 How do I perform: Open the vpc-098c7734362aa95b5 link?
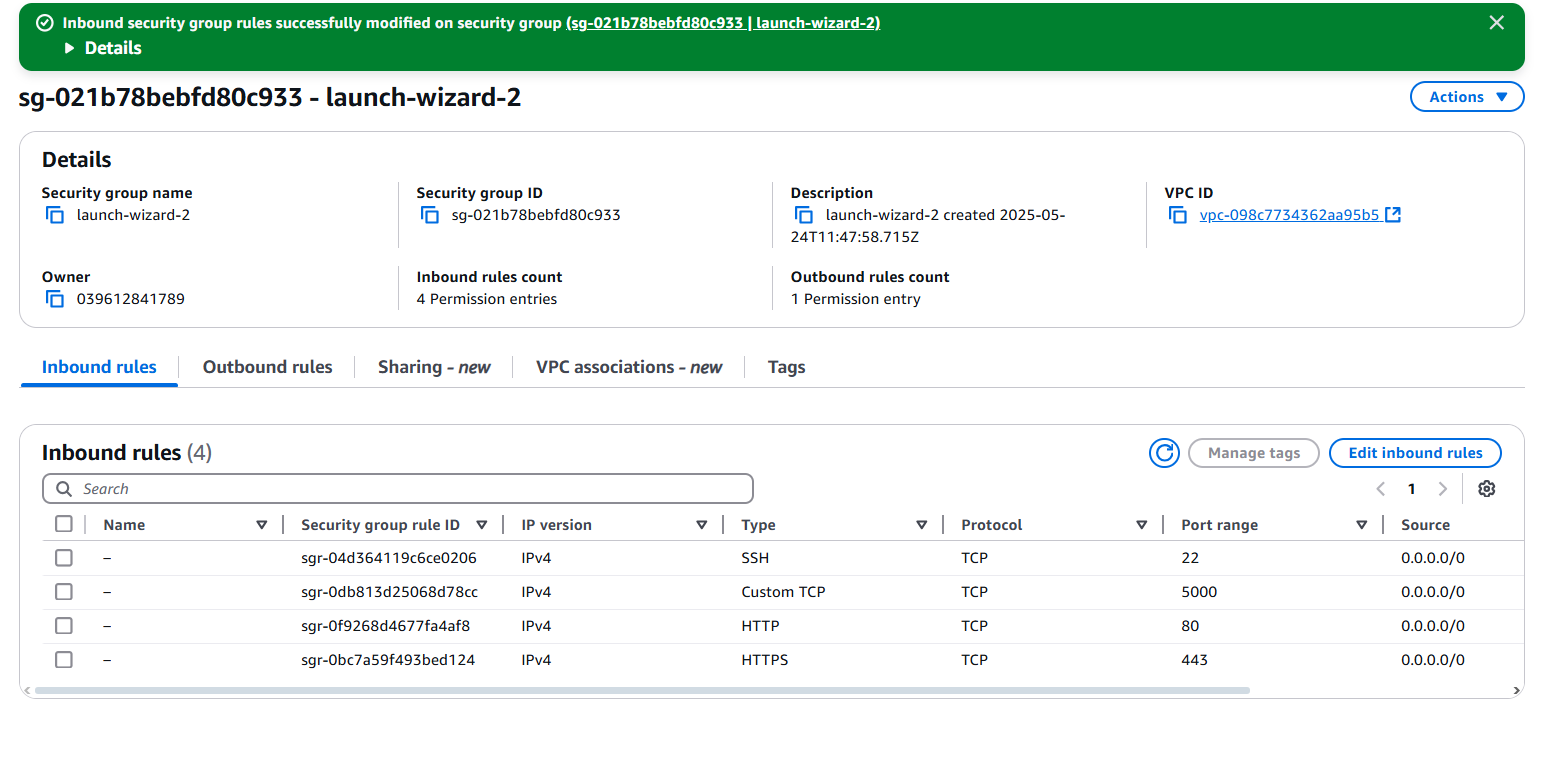pyautogui.click(x=1289, y=215)
